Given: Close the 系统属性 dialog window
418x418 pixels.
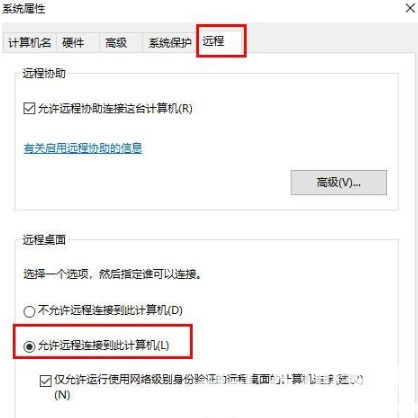Looking at the screenshot, I should [410, 8].
